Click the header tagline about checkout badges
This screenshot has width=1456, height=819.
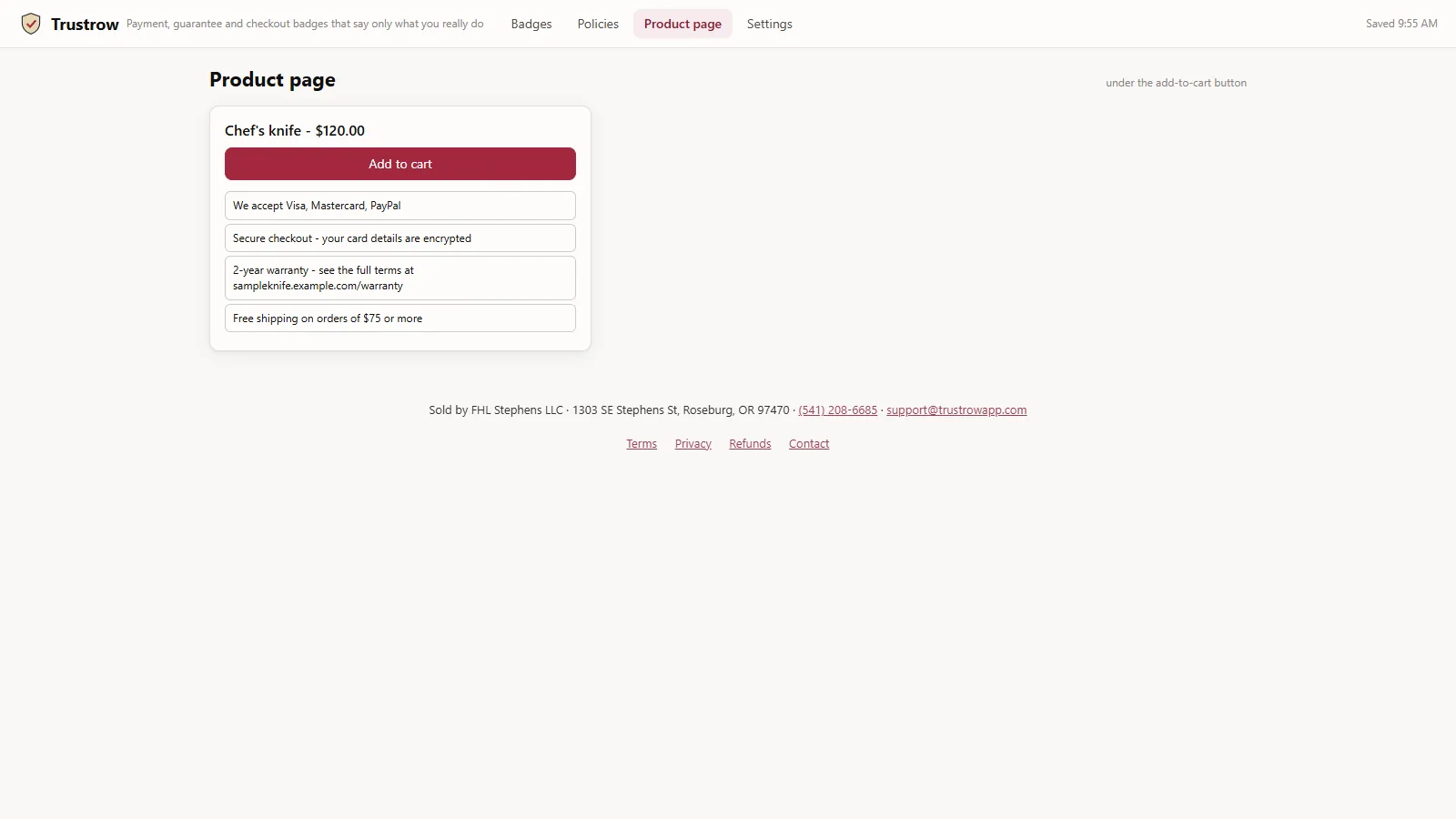click(305, 24)
